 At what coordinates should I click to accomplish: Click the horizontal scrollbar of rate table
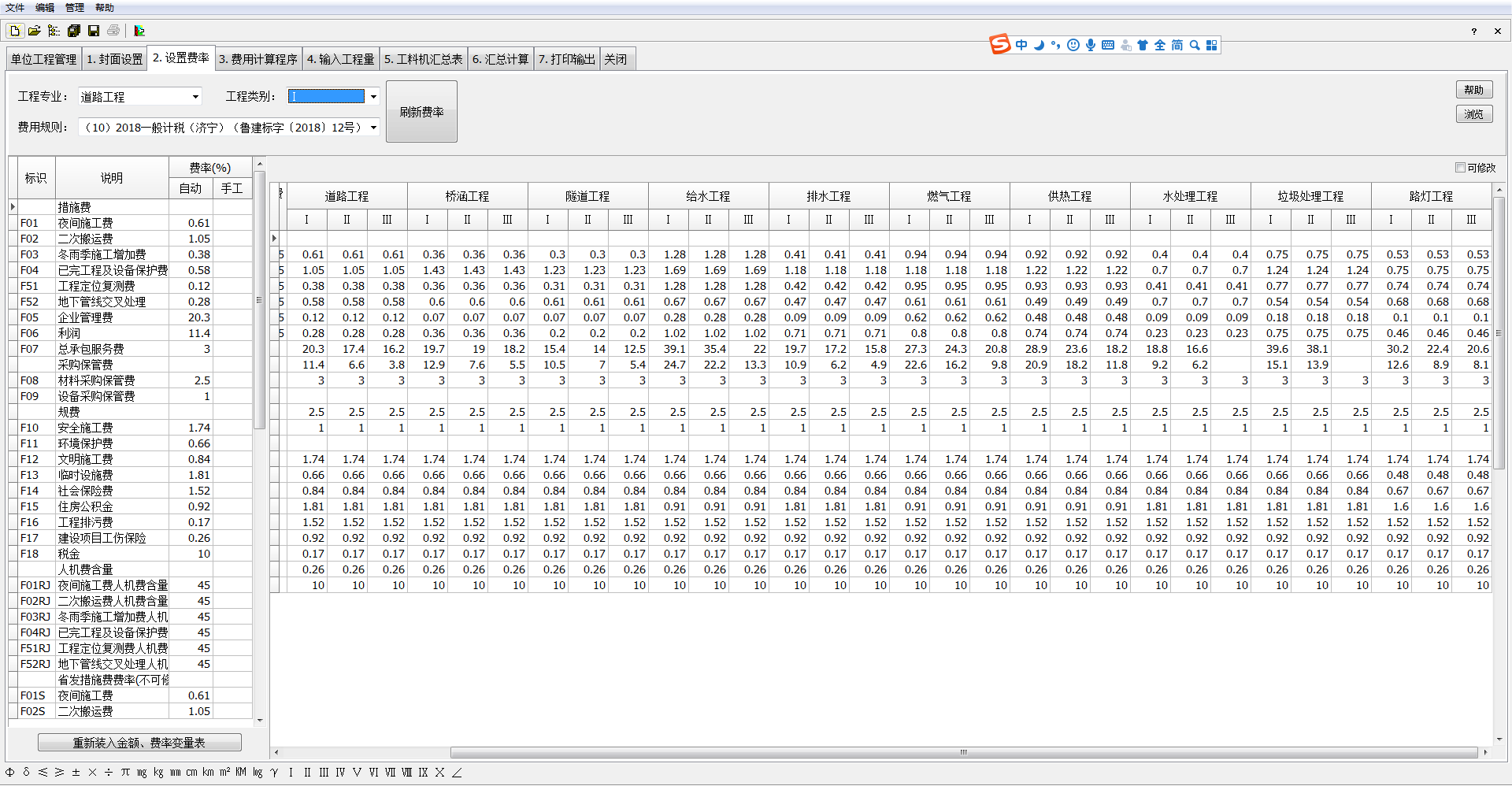point(964,752)
